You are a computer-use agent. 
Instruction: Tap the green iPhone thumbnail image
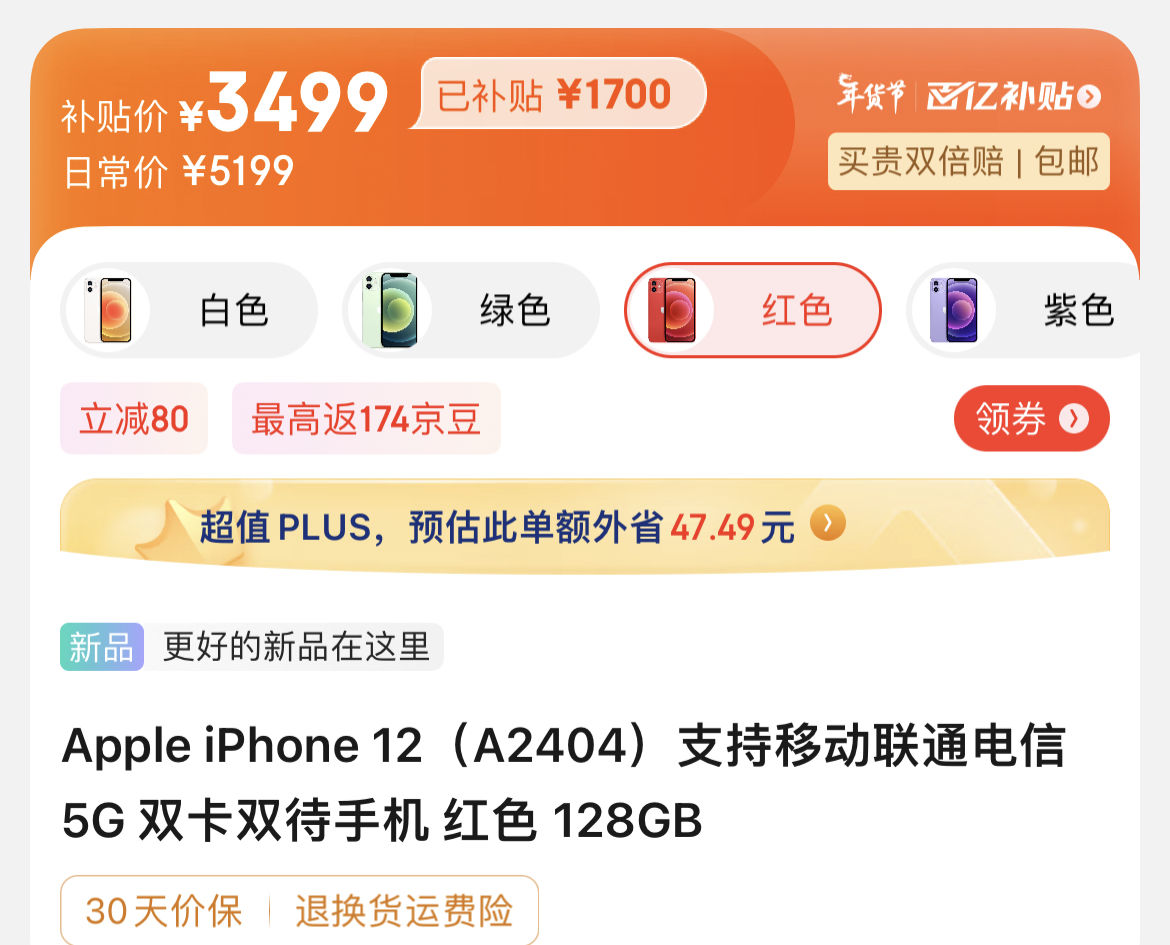click(x=390, y=310)
